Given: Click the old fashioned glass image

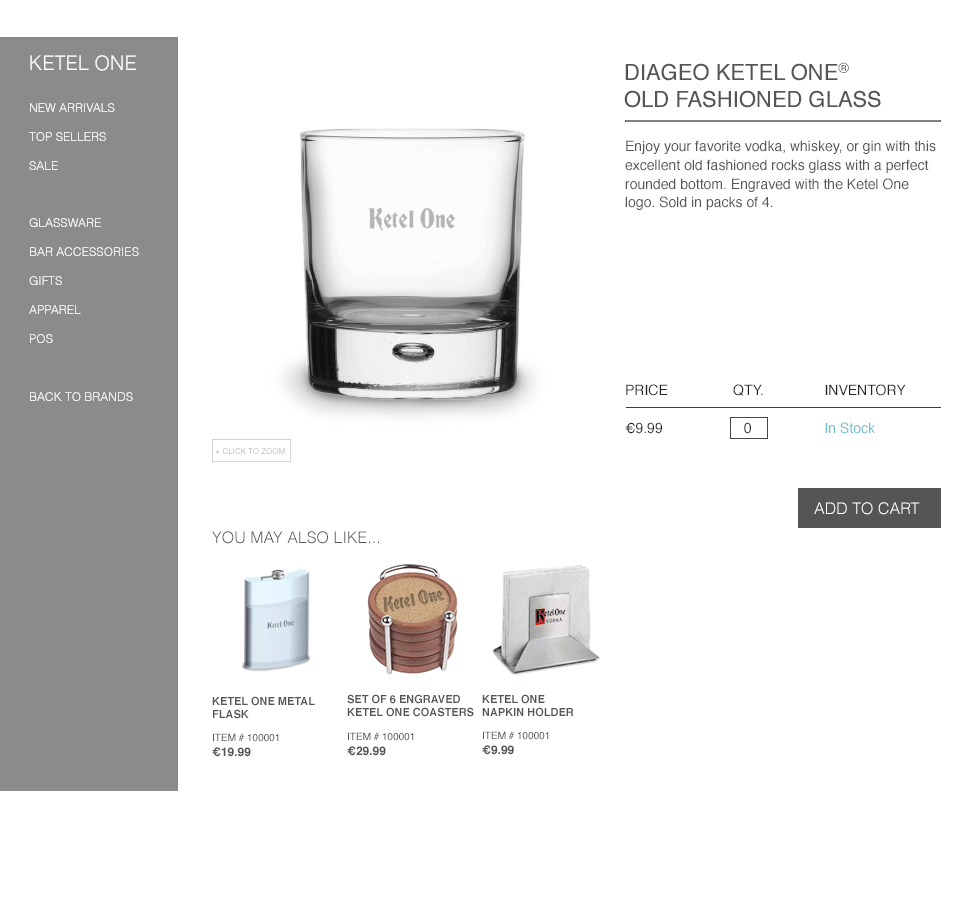Looking at the screenshot, I should tap(411, 265).
